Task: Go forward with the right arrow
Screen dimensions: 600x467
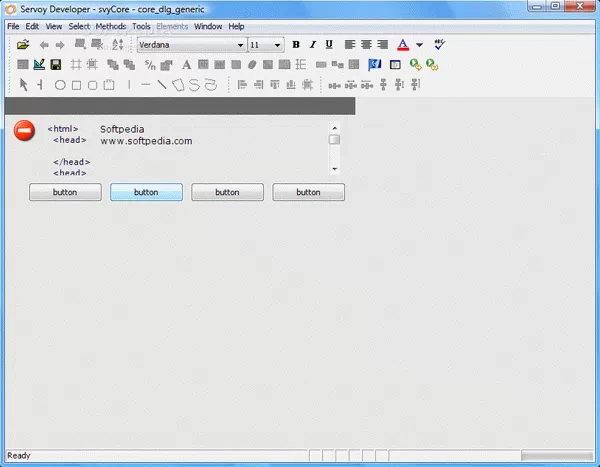Action: (x=60, y=45)
